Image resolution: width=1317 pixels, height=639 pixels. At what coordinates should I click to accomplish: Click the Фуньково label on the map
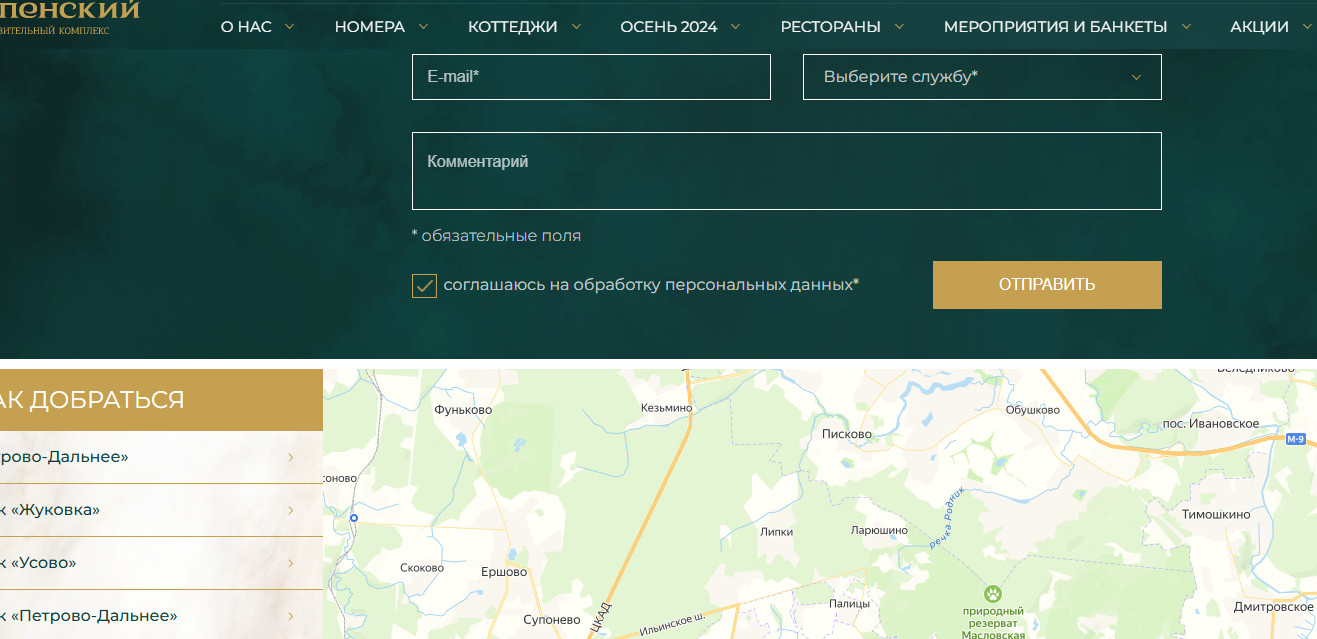pyautogui.click(x=463, y=410)
